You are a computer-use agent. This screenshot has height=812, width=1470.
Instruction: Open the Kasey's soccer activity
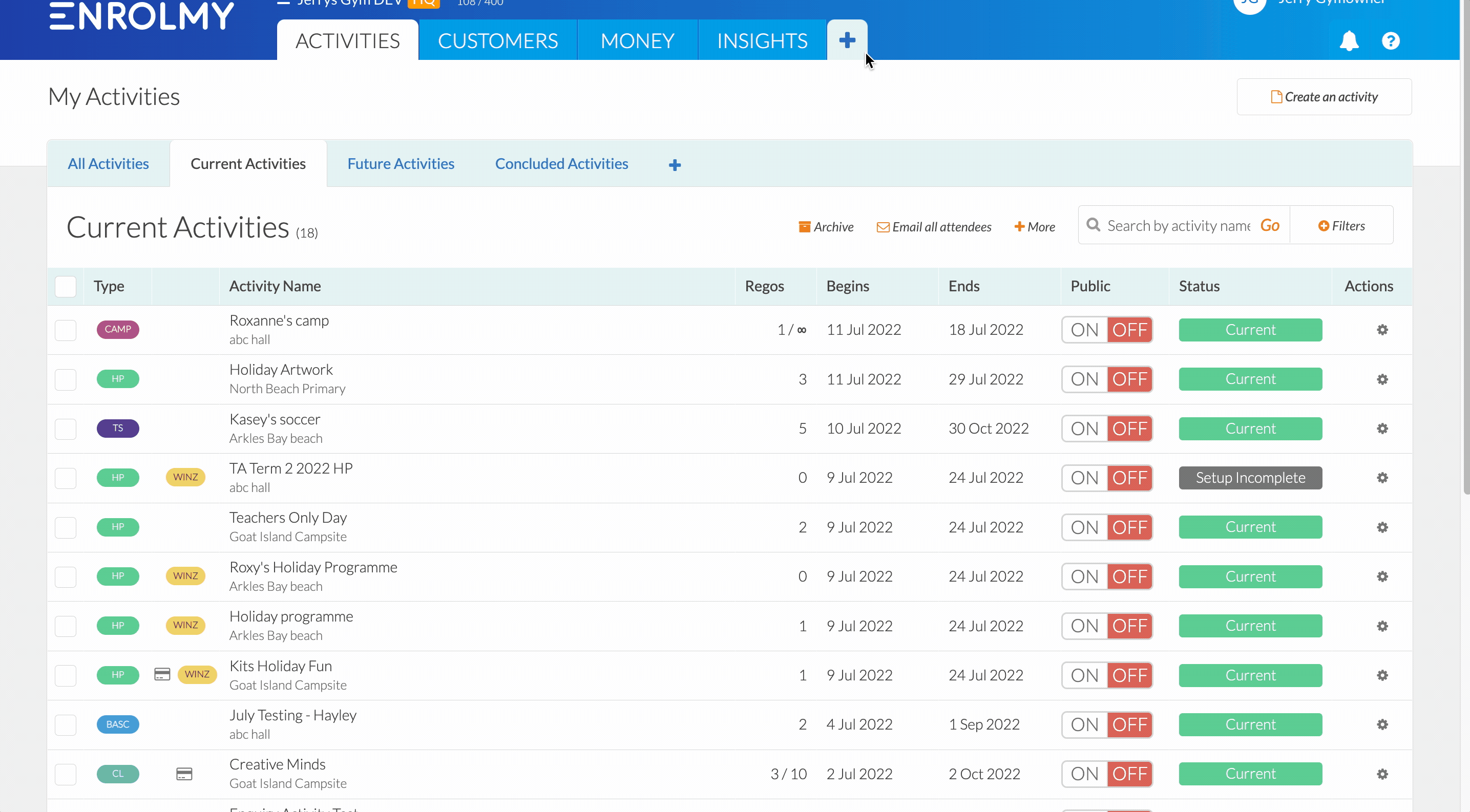point(275,419)
